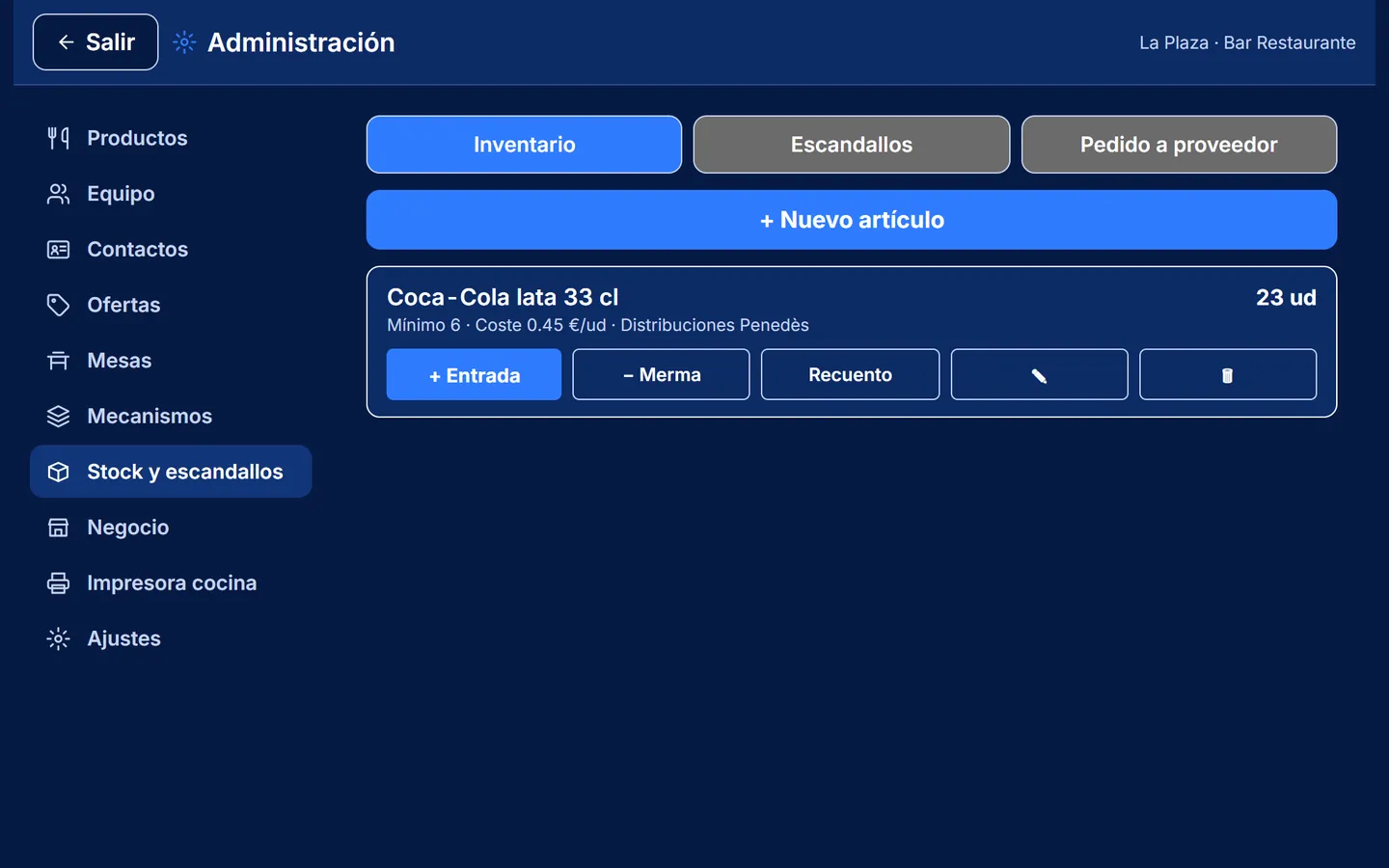This screenshot has width=1389, height=868.
Task: Click the Mínimo 6 · Coste 0.45 €/ud line
Action: point(598,325)
